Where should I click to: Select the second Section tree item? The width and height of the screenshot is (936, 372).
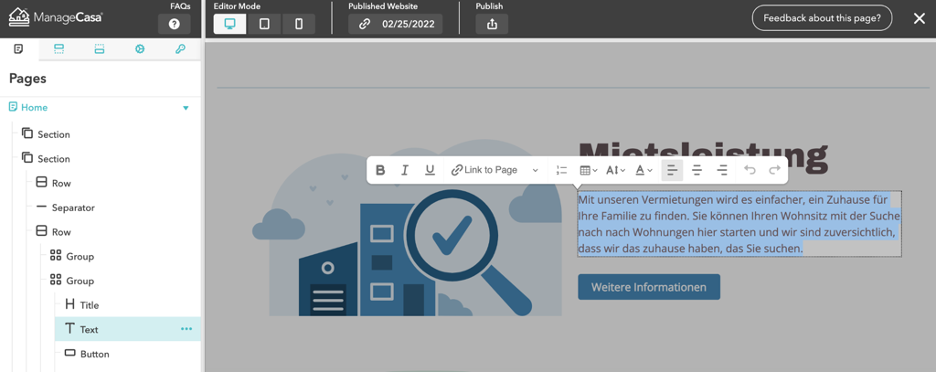pyautogui.click(x=46, y=158)
